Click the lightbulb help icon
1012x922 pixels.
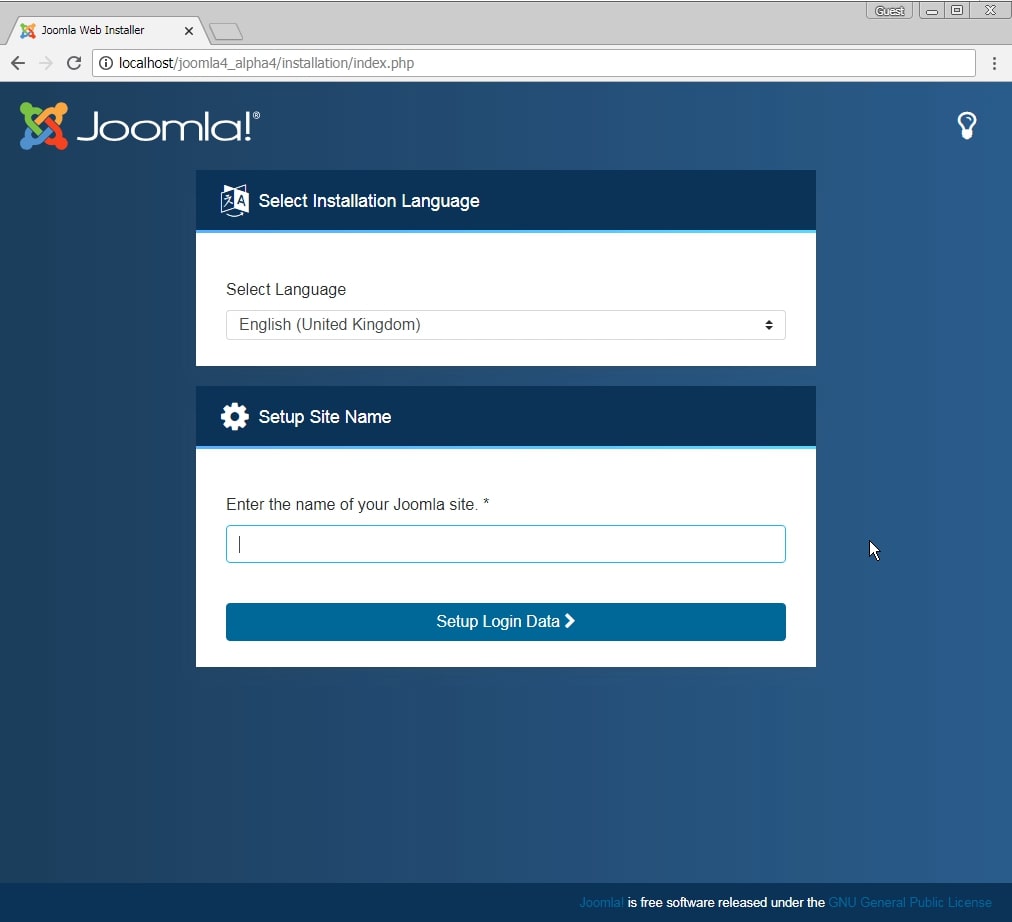(x=966, y=126)
